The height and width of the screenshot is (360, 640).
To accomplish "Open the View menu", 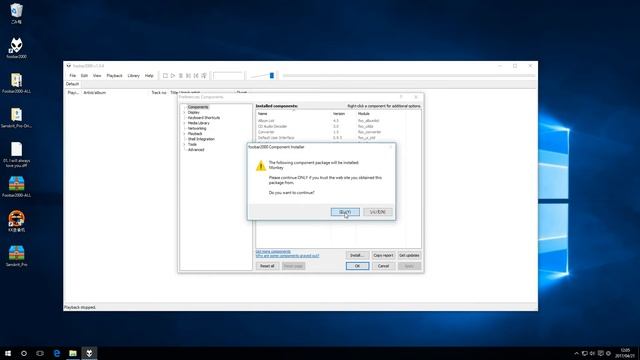I will tap(97, 76).
